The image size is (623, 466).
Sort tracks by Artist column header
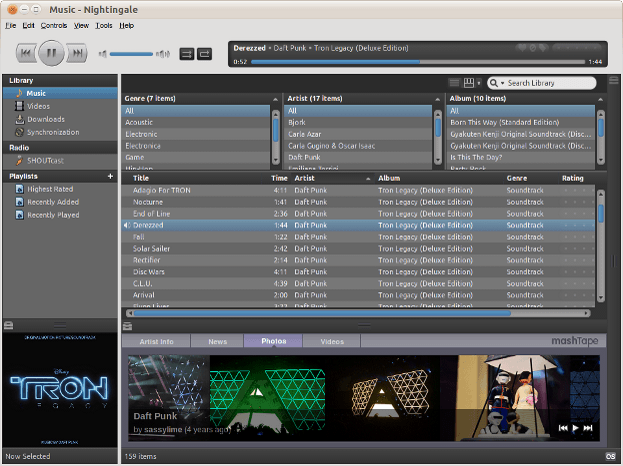(x=332, y=178)
